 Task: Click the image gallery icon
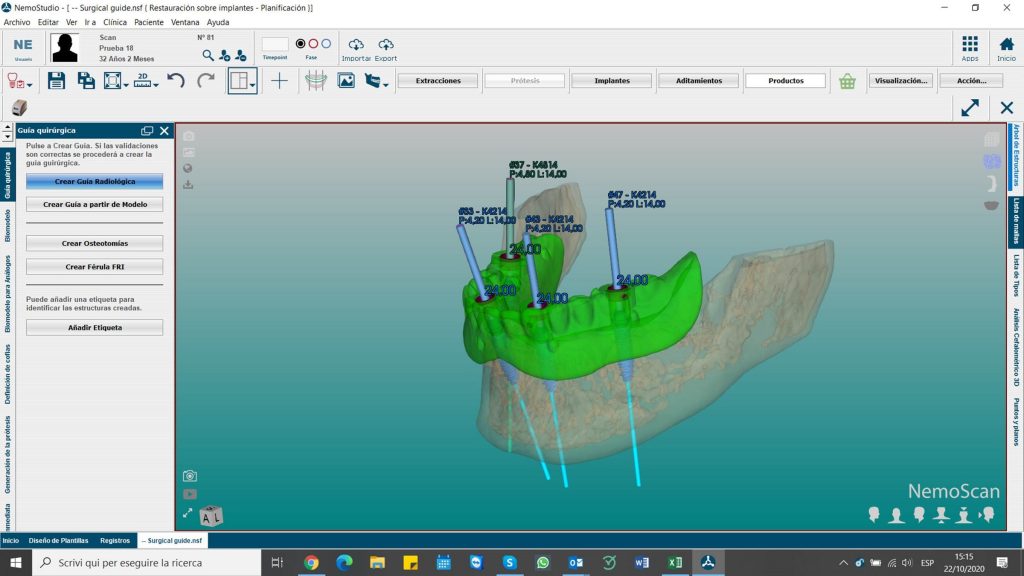(346, 80)
